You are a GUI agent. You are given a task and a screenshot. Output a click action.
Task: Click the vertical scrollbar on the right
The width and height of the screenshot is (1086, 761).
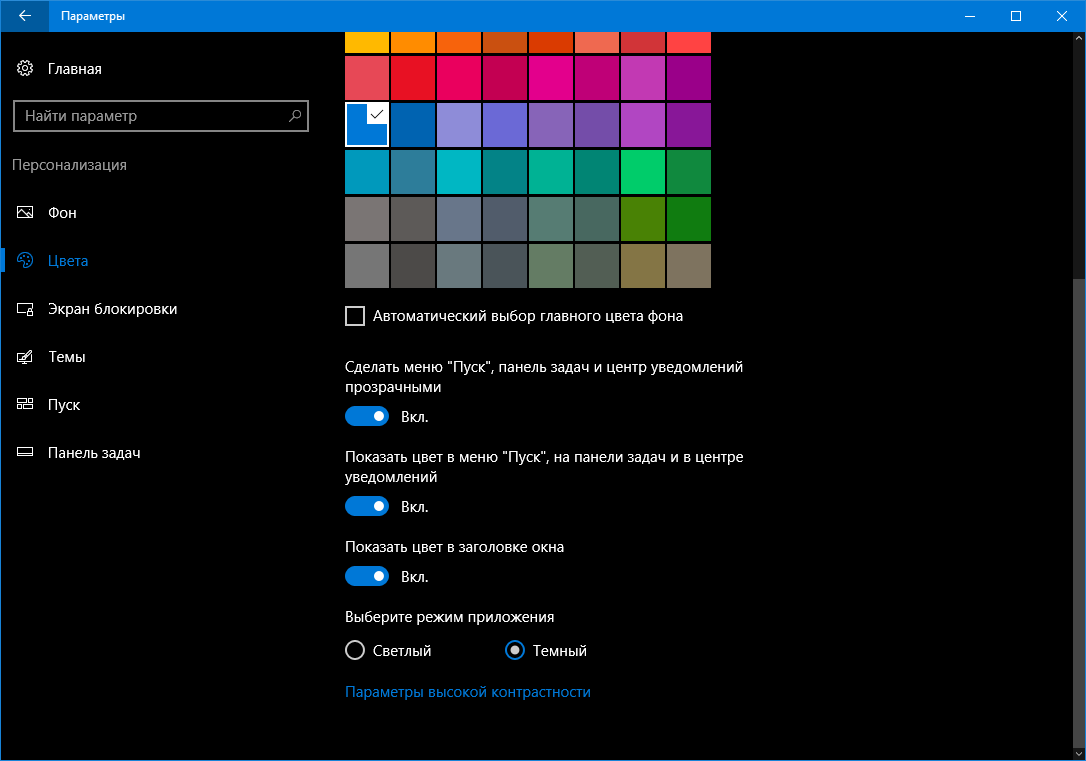[x=1077, y=500]
